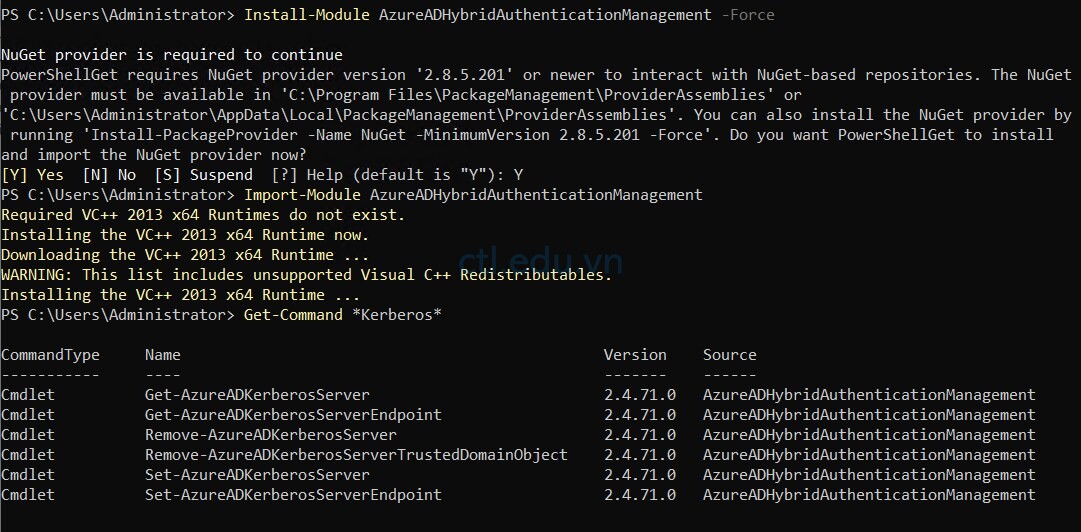The height and width of the screenshot is (532, 1081).
Task: Click the Remove-AzureADKerberosServer cmdlet entry
Action: coord(271,435)
